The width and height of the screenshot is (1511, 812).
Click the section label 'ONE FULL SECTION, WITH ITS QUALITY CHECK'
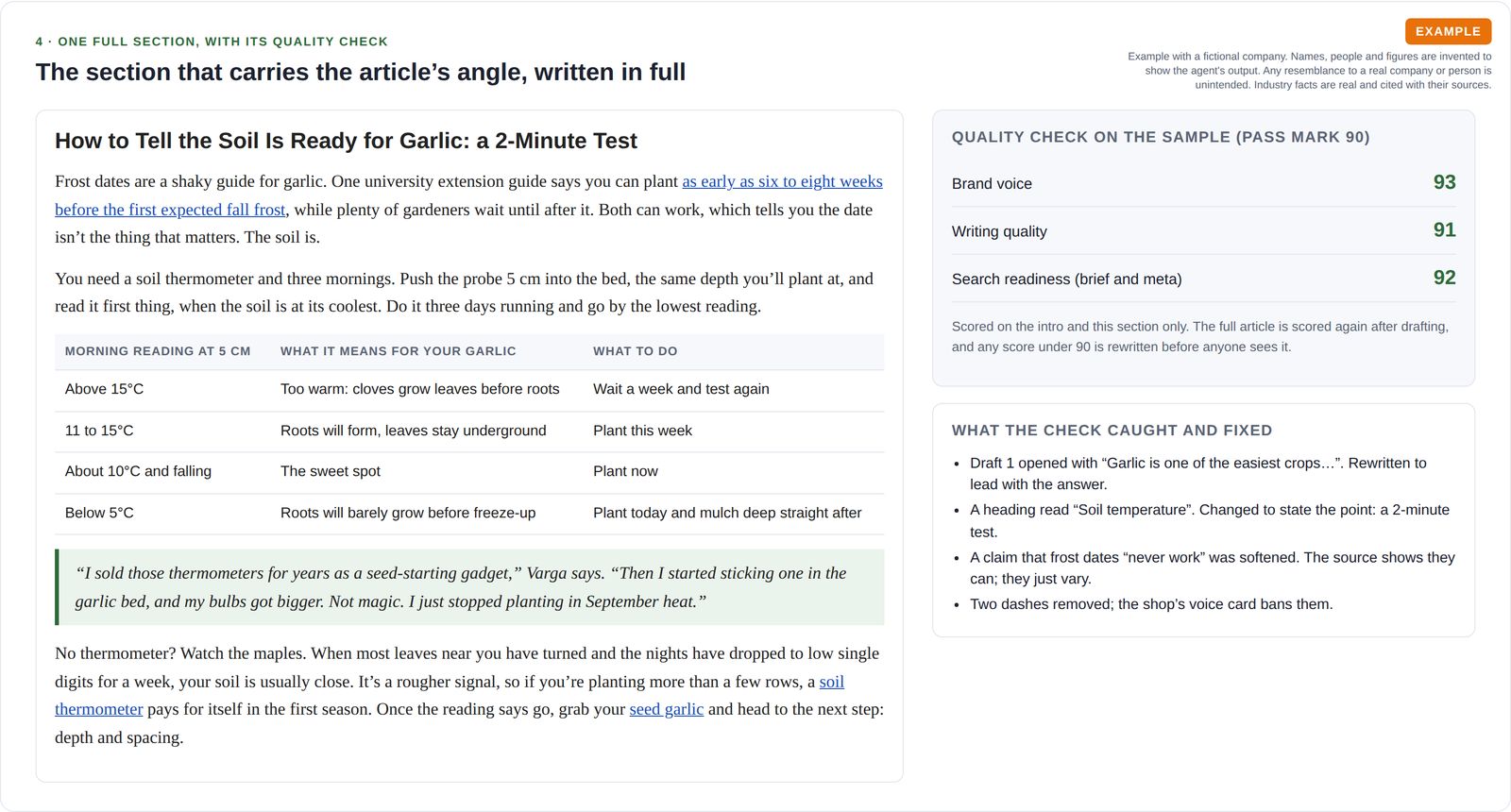[212, 42]
